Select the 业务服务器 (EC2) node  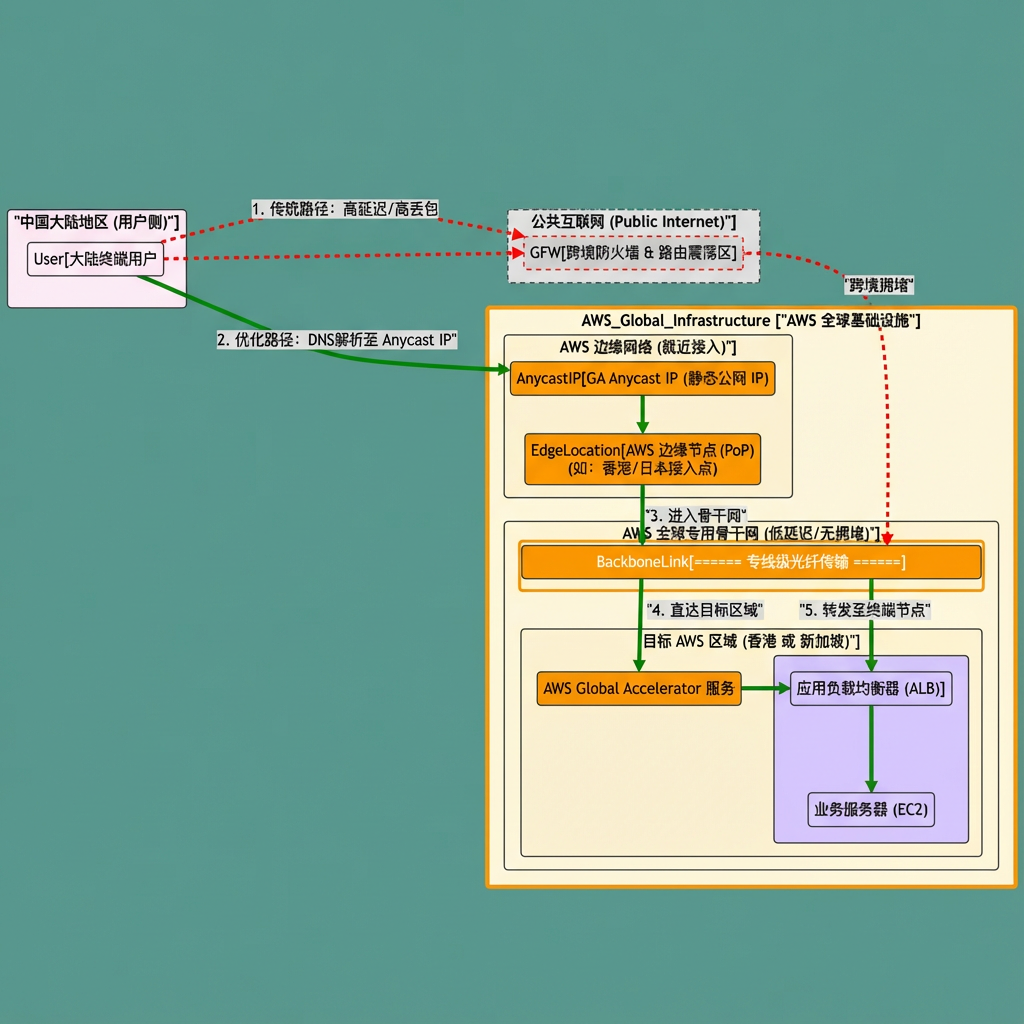(870, 809)
